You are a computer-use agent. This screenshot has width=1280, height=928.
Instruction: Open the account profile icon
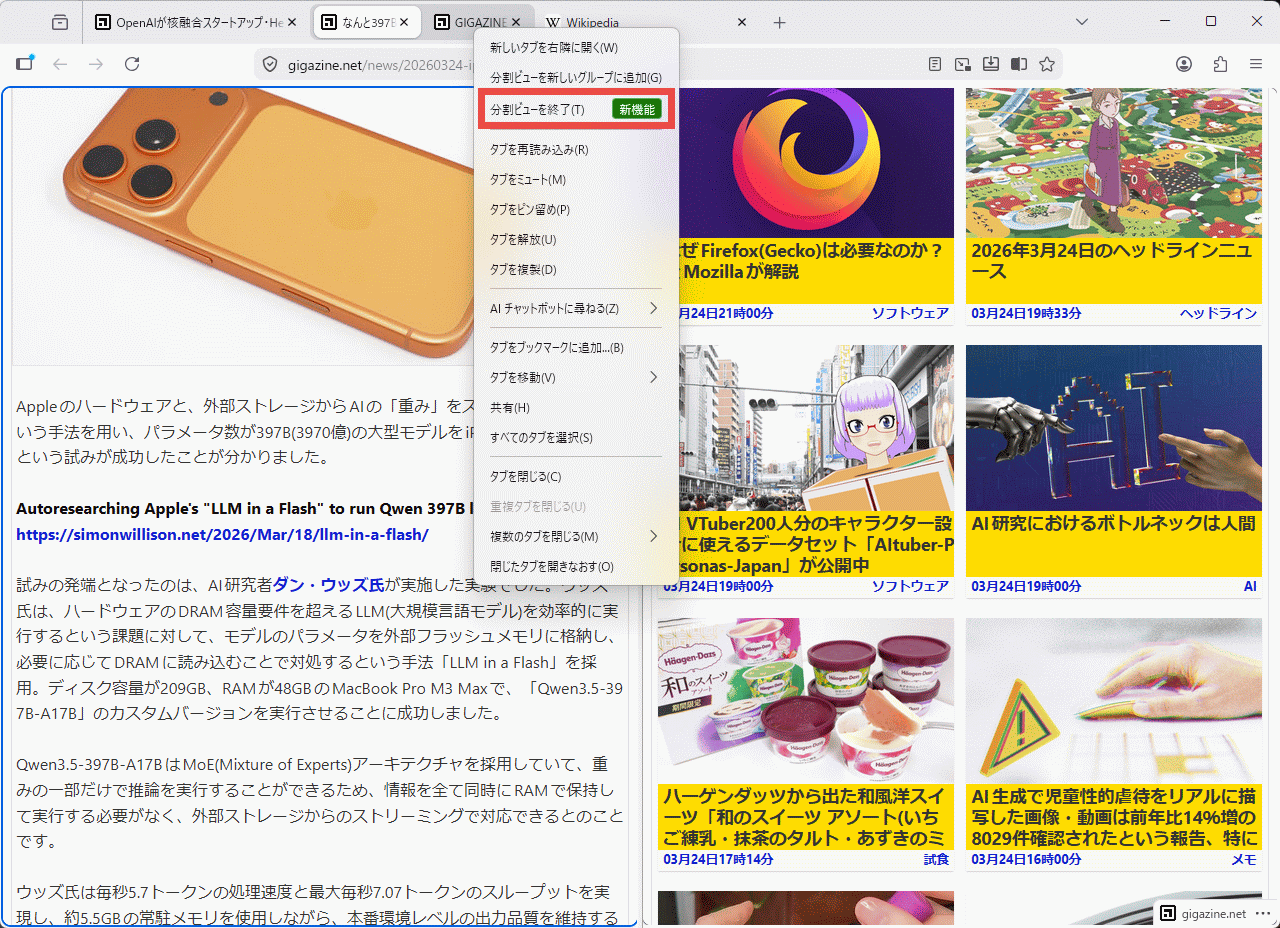(1184, 64)
